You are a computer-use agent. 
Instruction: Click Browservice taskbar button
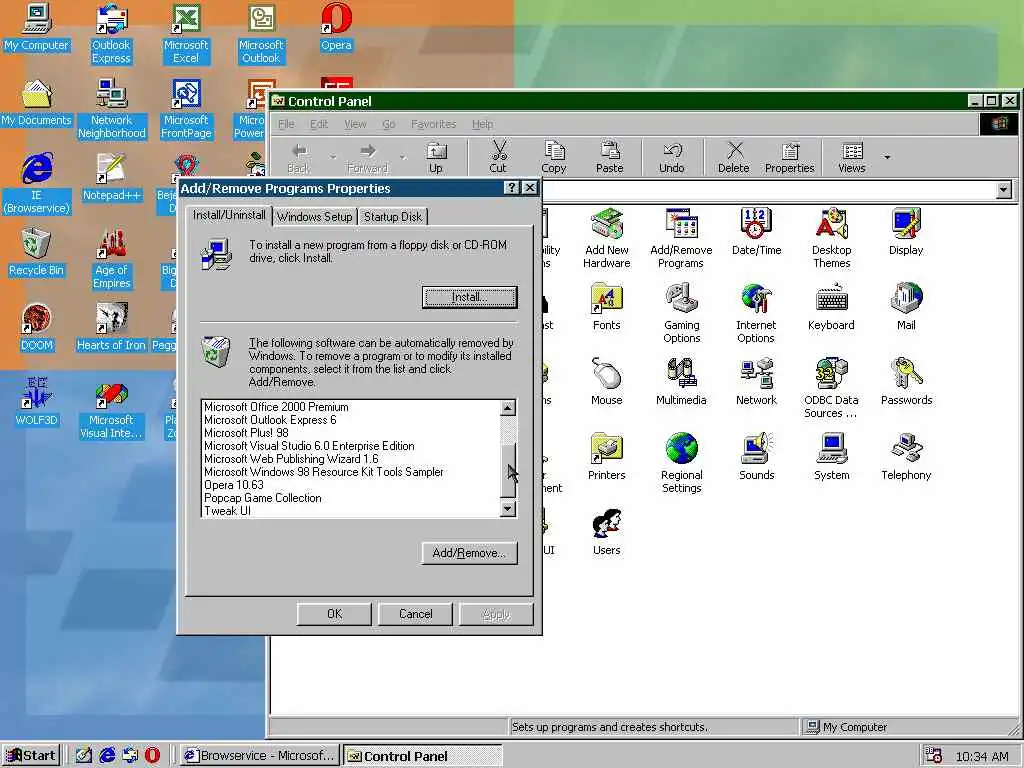click(x=260, y=756)
